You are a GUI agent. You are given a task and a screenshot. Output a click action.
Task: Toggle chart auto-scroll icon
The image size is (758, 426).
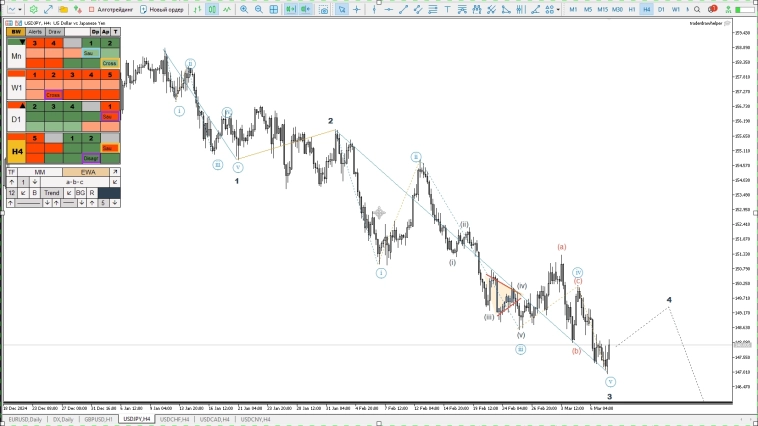point(291,9)
